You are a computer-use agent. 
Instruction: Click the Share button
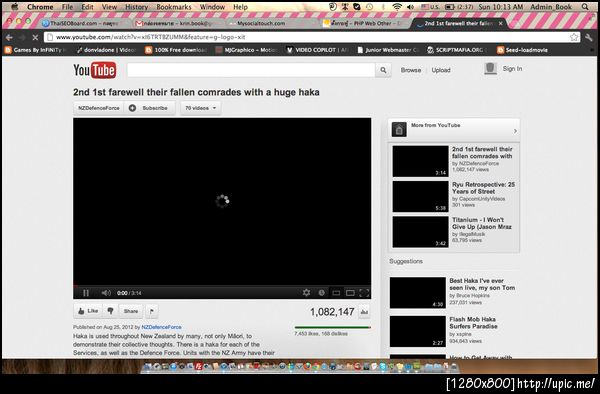pyautogui.click(x=130, y=311)
